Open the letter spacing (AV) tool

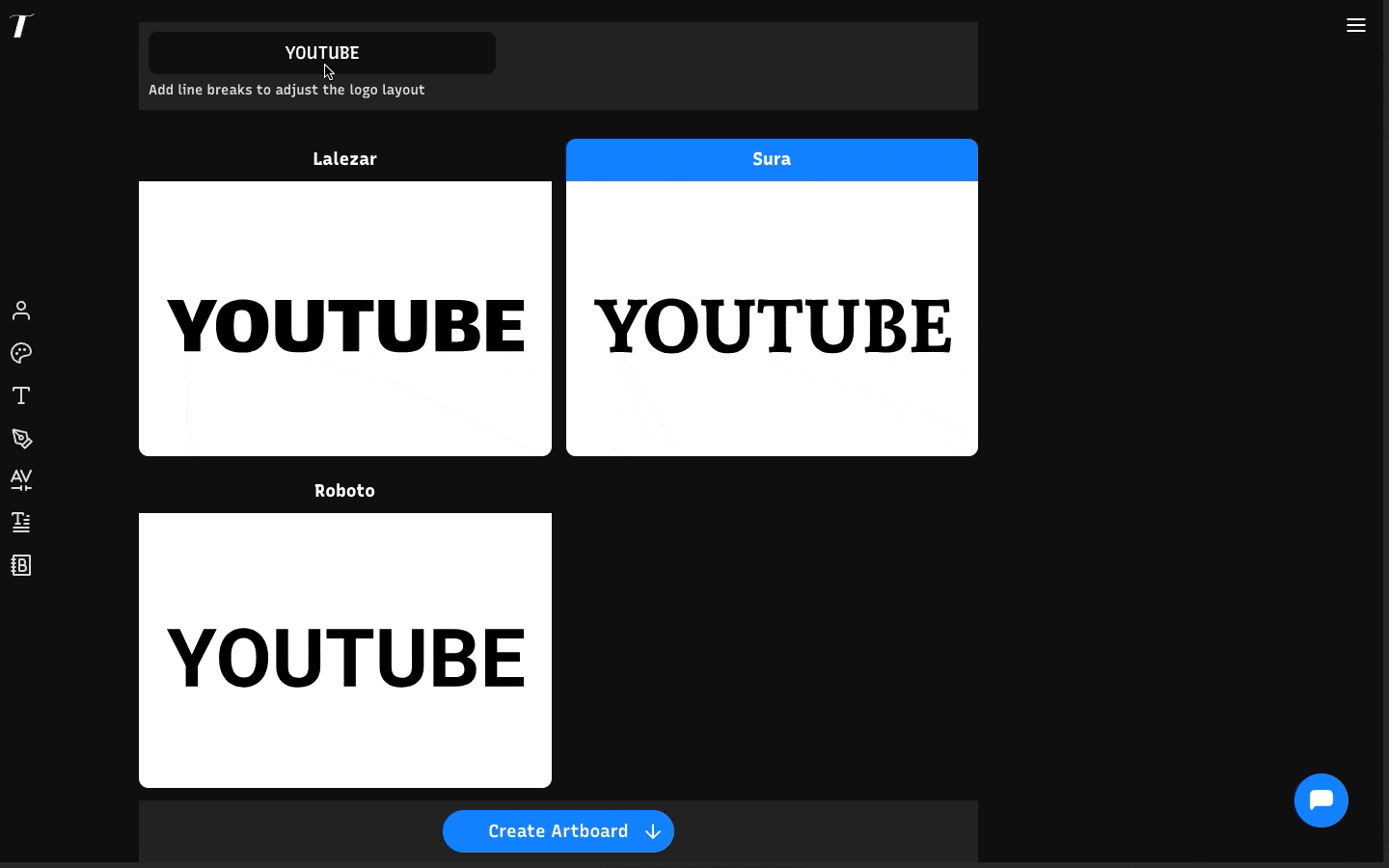(21, 479)
